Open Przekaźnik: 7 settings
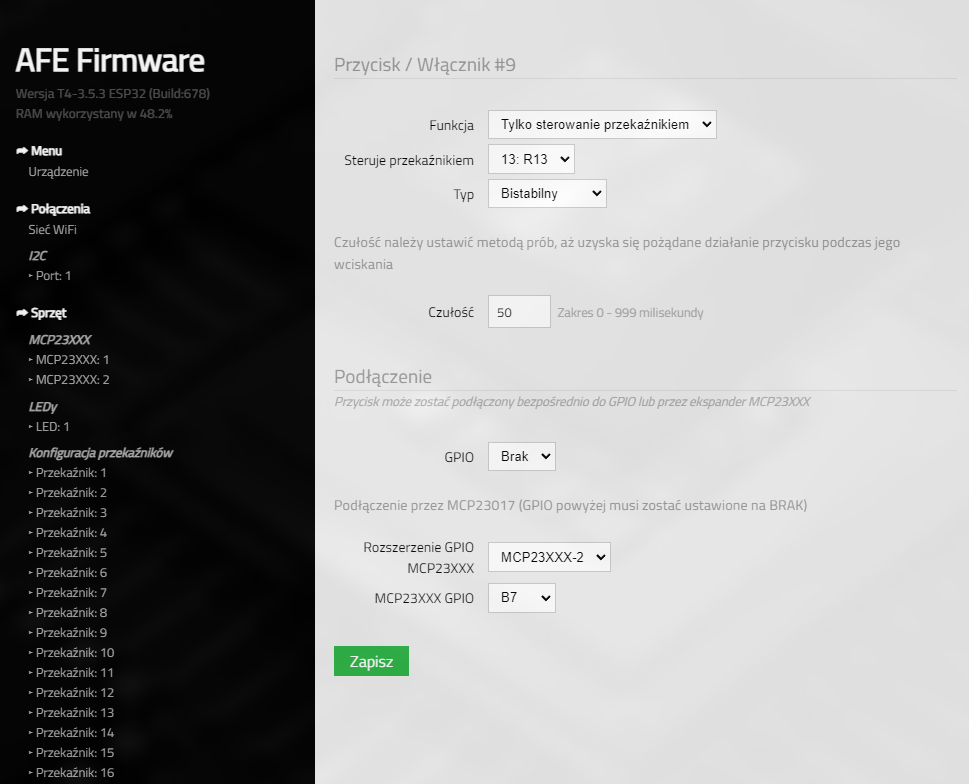This screenshot has width=969, height=784. point(71,592)
